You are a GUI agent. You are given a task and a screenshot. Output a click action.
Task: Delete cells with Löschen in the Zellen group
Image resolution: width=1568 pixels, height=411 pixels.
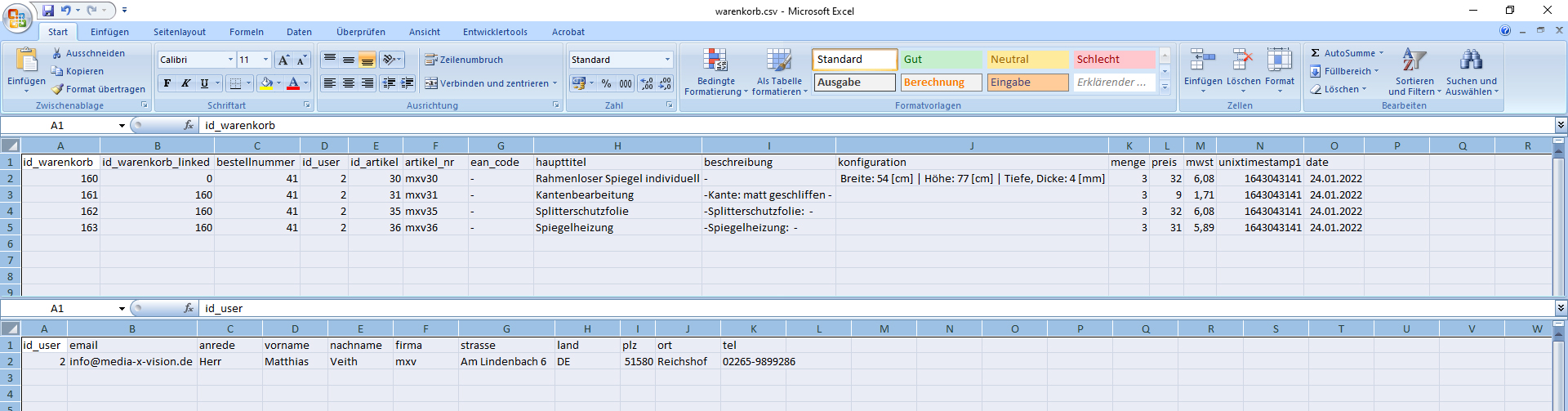tap(1243, 70)
